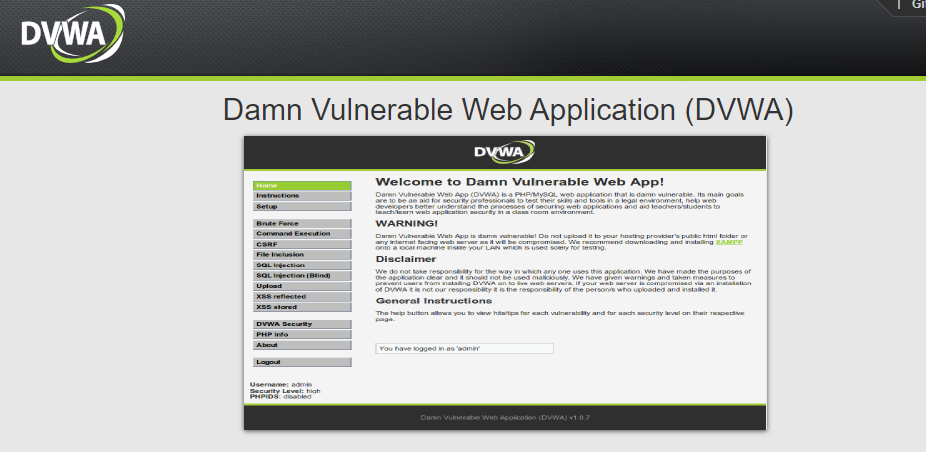Screen dimensions: 926x452
Task: Open the SQL Injection page
Action: tap(301, 265)
